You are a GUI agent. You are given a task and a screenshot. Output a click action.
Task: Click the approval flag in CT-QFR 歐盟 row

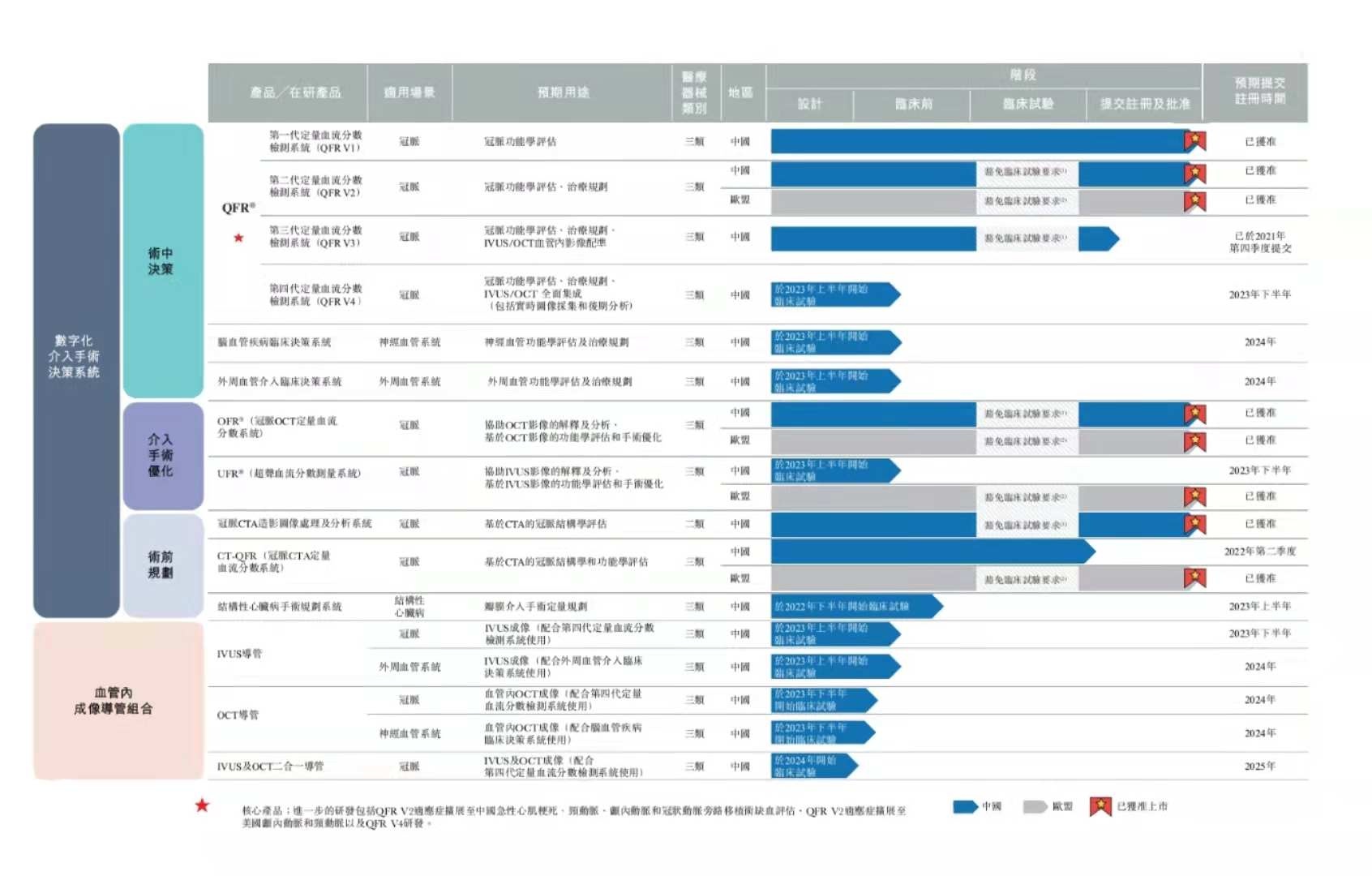click(x=1194, y=578)
